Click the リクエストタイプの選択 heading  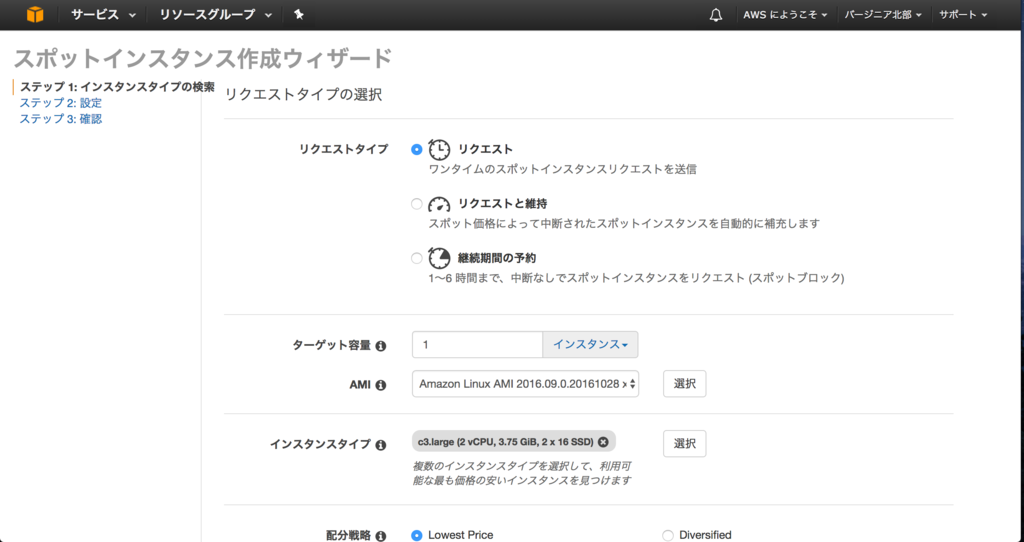303,95
